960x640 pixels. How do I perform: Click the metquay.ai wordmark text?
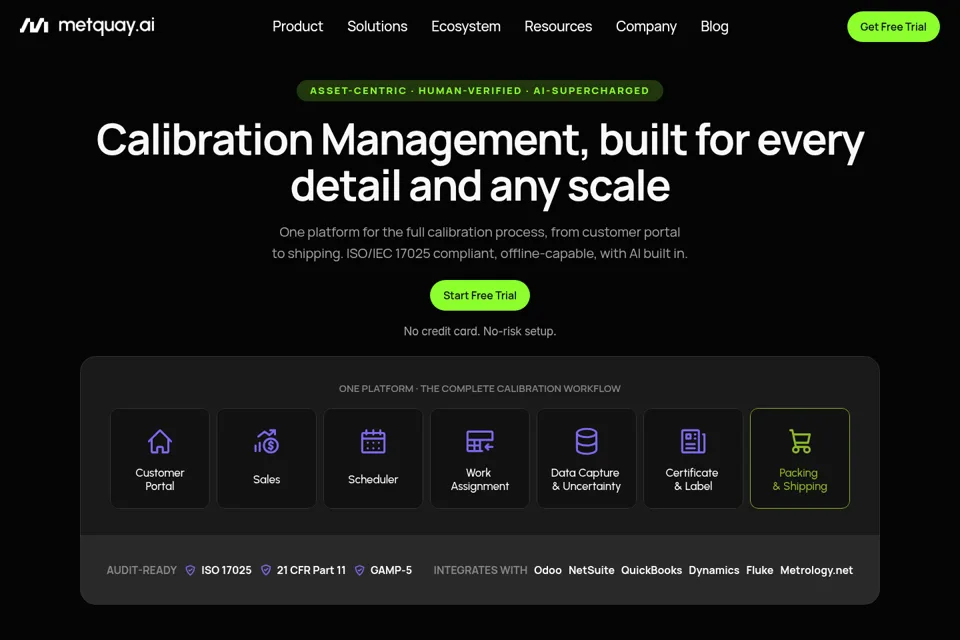click(107, 26)
